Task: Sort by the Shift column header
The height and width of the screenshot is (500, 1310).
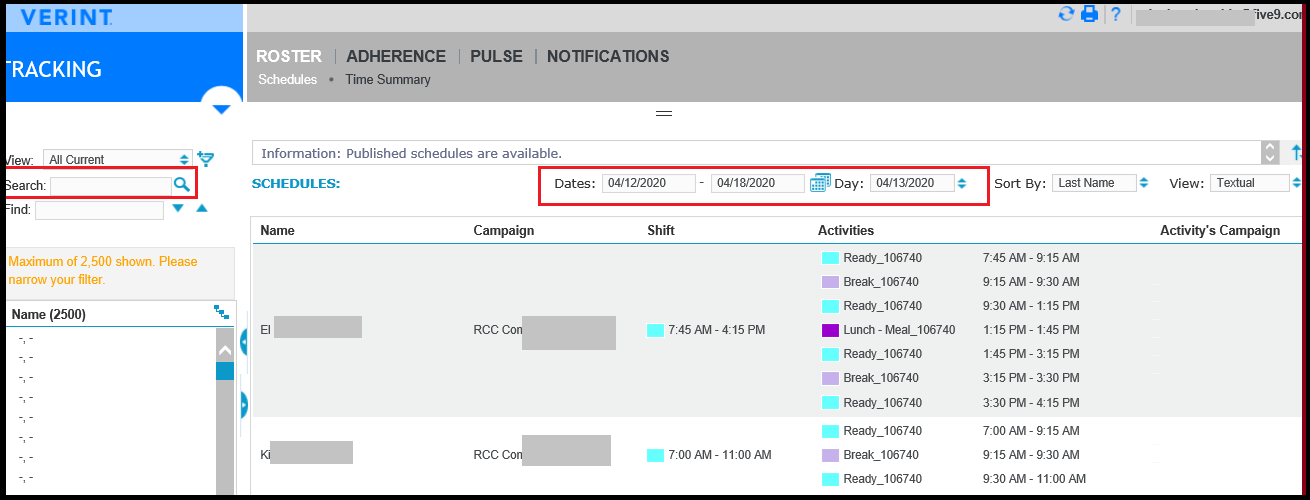Action: (661, 231)
